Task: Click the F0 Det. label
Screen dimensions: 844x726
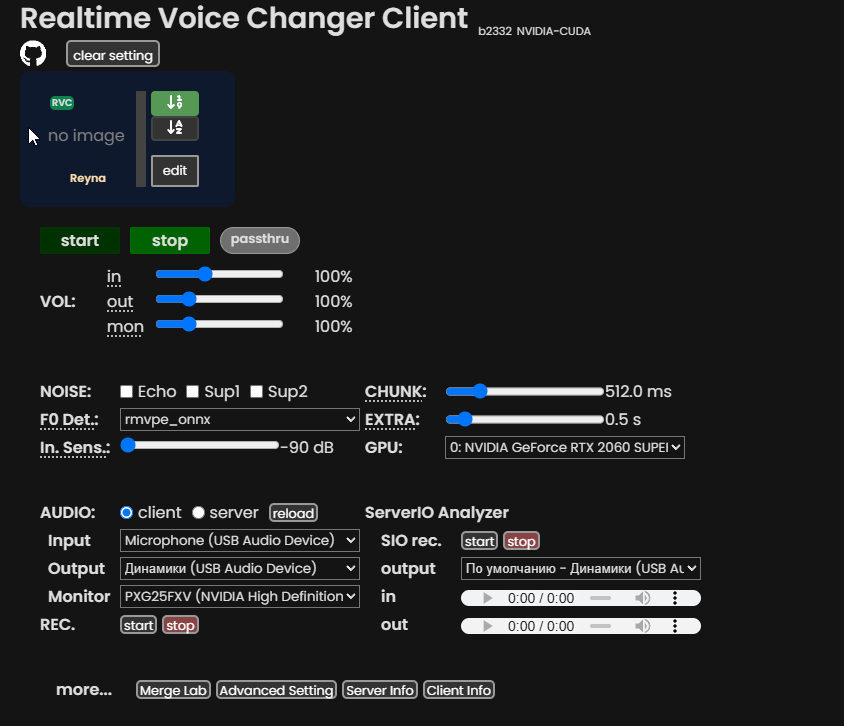Action: pos(69,420)
